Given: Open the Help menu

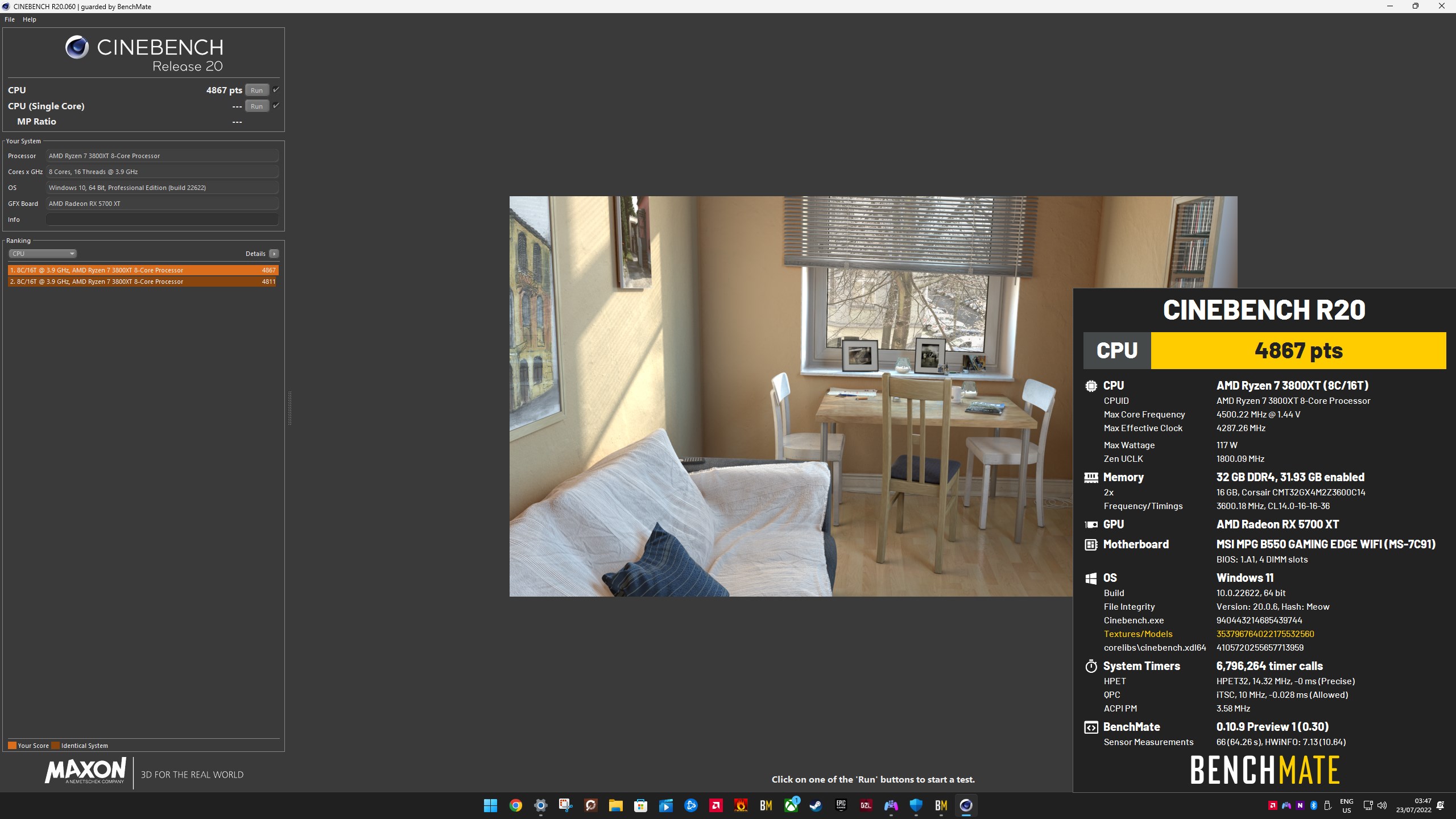Looking at the screenshot, I should pyautogui.click(x=30, y=19).
